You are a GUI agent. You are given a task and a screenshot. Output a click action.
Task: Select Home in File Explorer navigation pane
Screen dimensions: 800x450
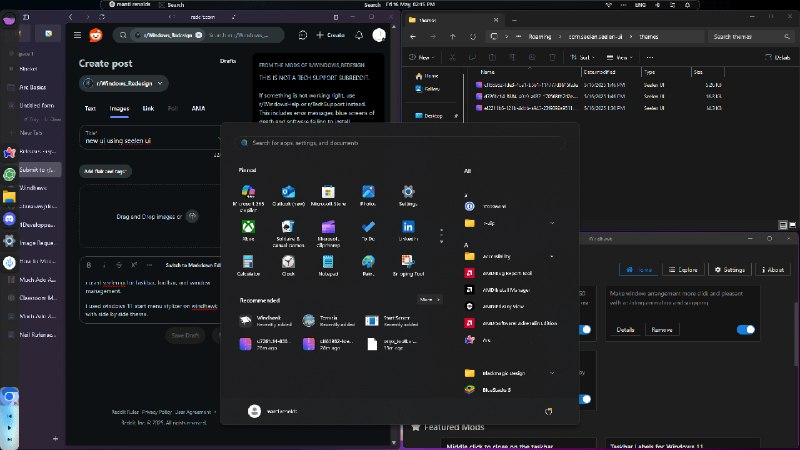click(x=427, y=76)
